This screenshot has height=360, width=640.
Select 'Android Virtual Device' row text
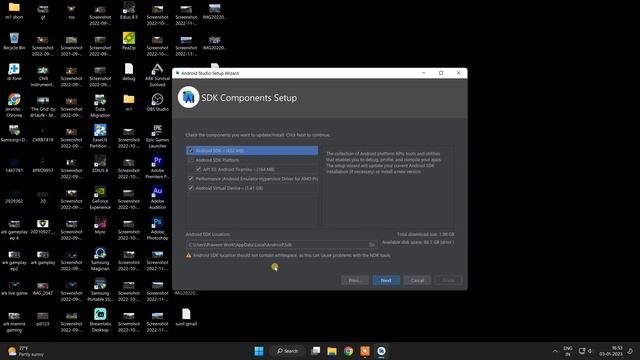tap(229, 188)
